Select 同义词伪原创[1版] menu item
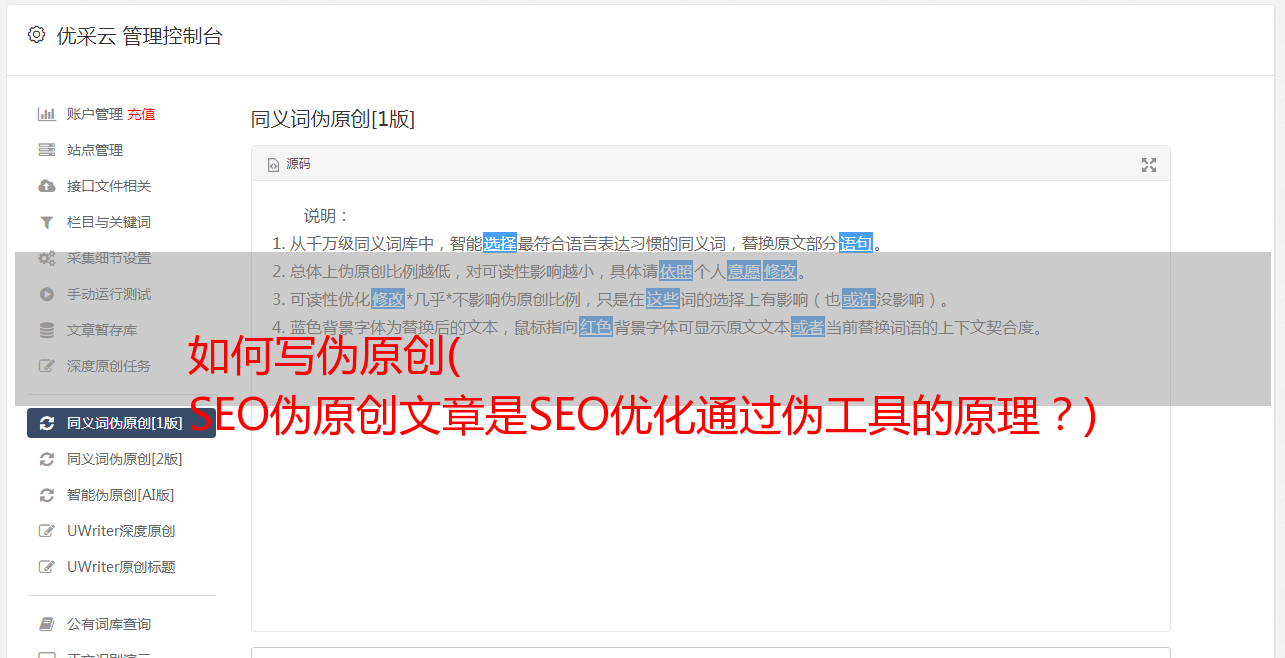 coord(121,423)
